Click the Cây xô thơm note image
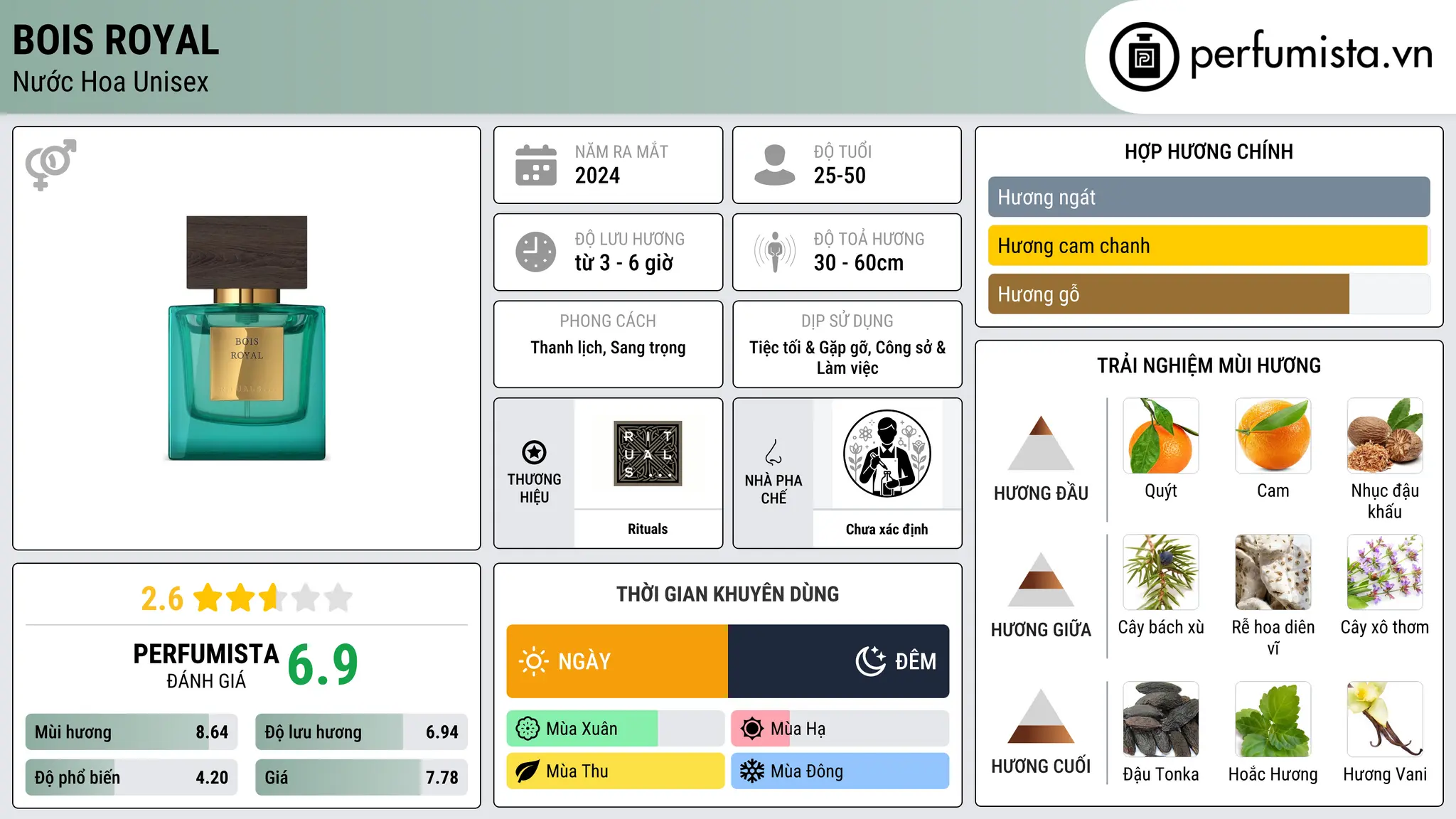 tap(1385, 572)
